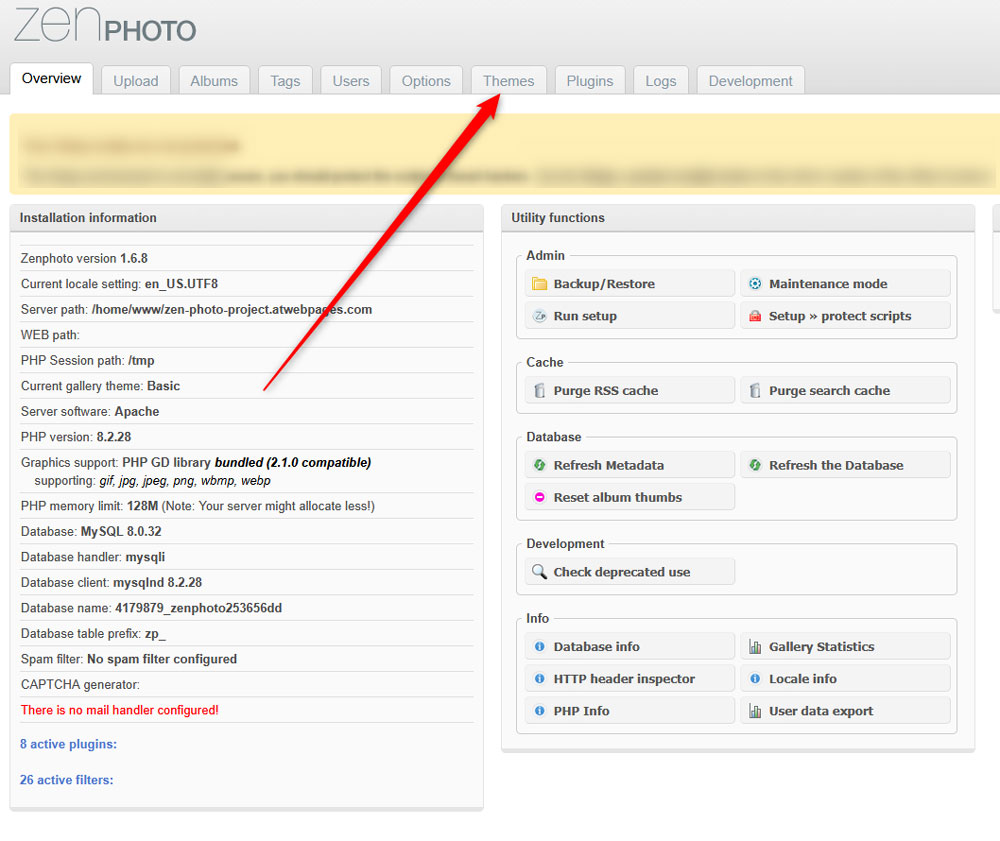Open Database info

[x=629, y=646]
